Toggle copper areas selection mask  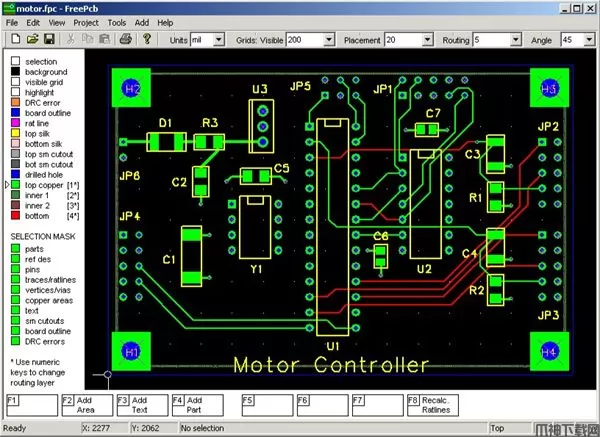point(15,300)
